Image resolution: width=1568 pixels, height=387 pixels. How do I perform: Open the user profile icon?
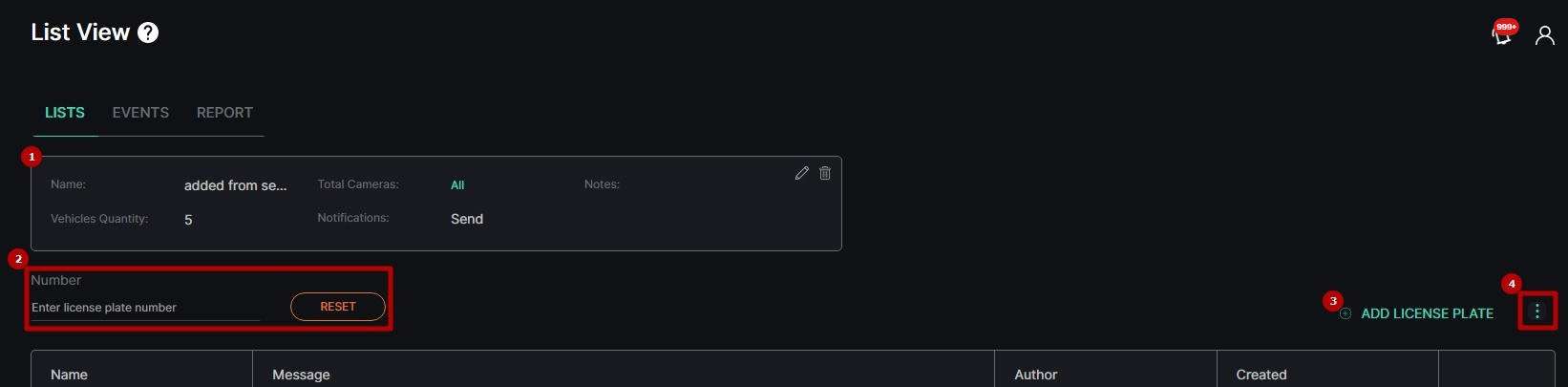click(x=1544, y=35)
